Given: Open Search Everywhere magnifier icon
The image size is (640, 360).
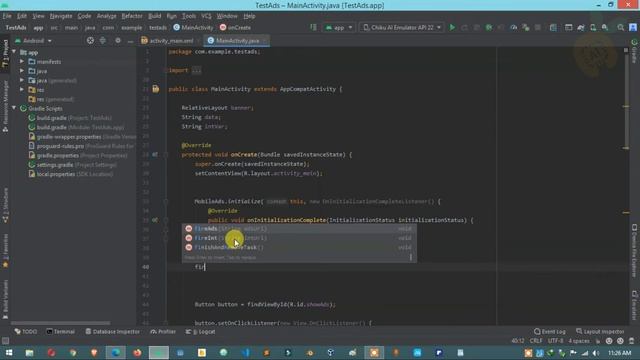Looking at the screenshot, I should [620, 27].
